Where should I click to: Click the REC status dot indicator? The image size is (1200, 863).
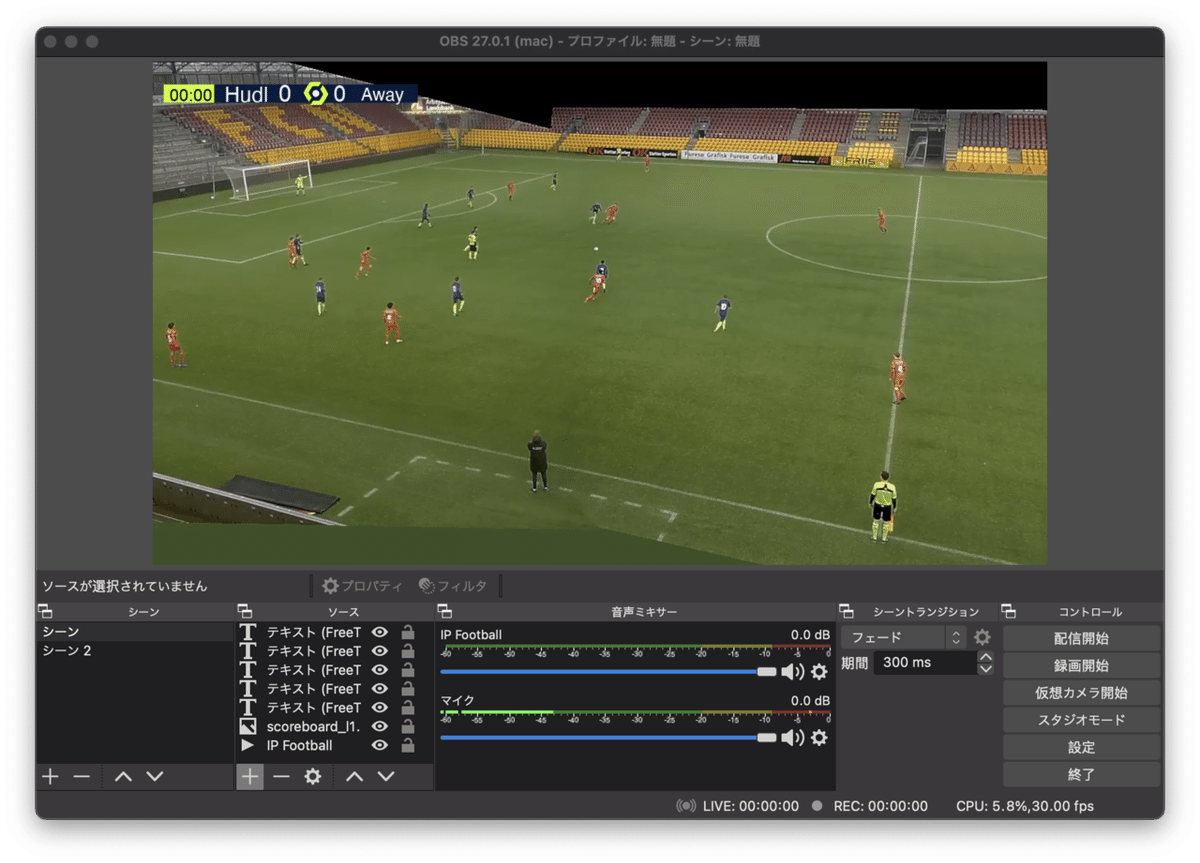tap(818, 806)
